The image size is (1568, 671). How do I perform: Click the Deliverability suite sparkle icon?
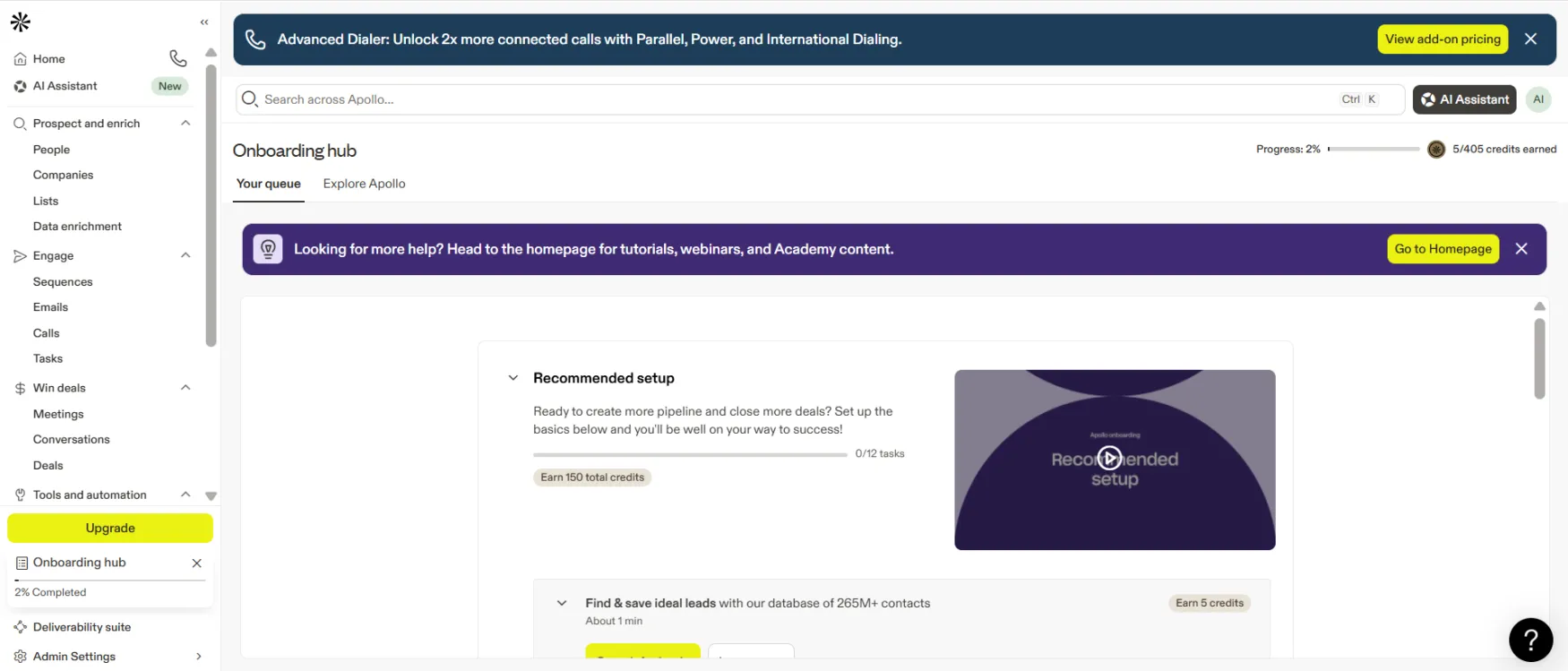(20, 627)
